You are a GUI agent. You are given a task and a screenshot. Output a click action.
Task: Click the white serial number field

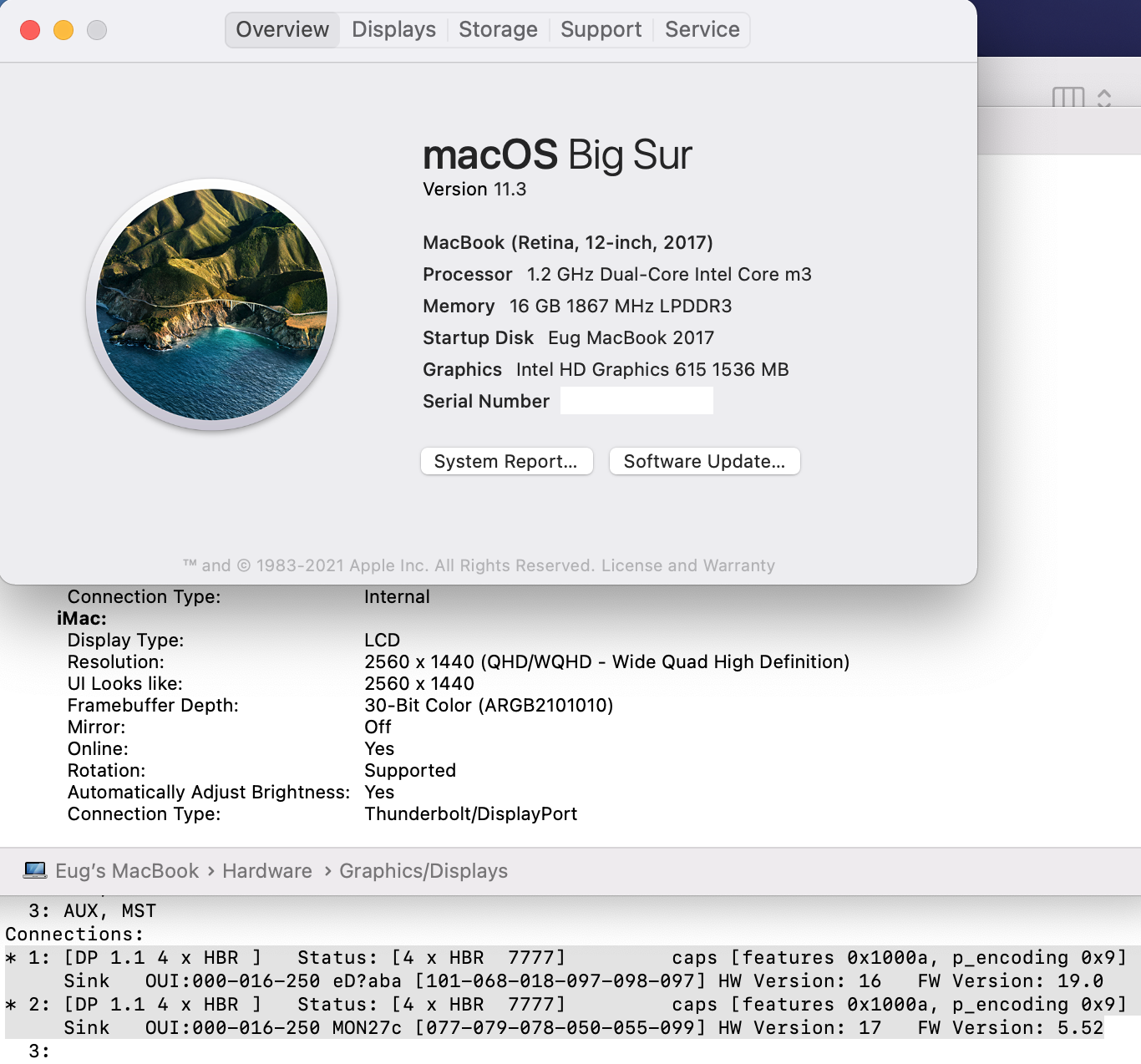[x=636, y=401]
